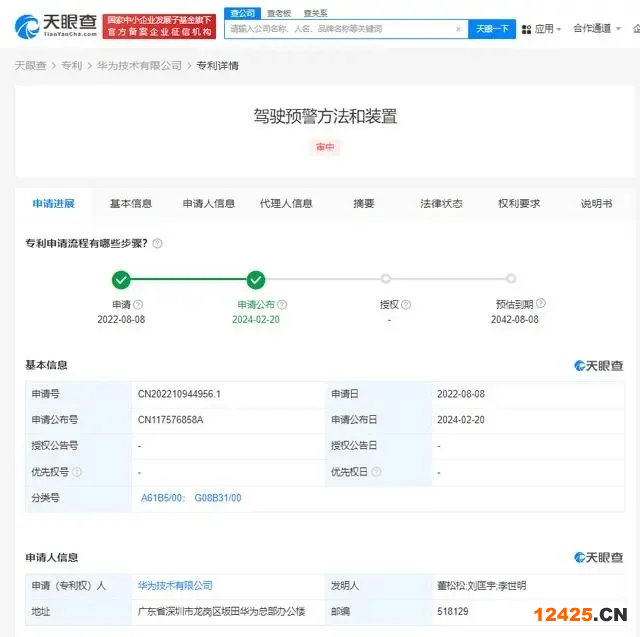Open the 权利要求 tab

coord(519,203)
